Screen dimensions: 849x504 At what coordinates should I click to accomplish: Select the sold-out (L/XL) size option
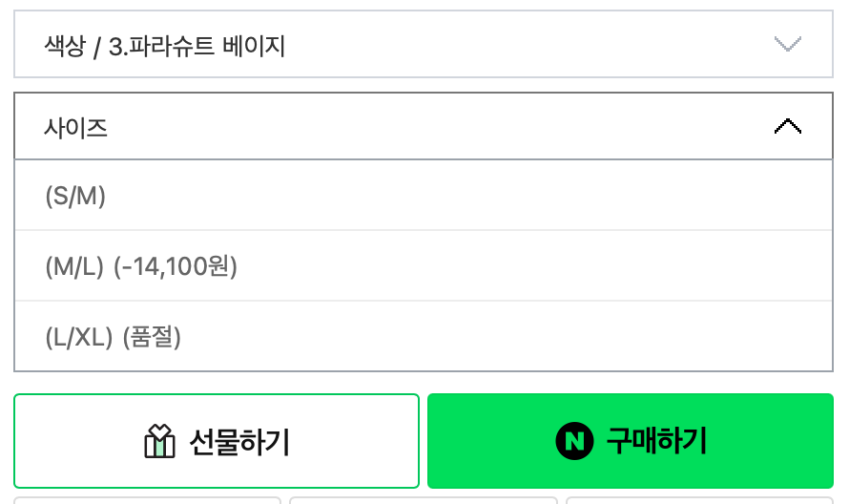coord(78,338)
